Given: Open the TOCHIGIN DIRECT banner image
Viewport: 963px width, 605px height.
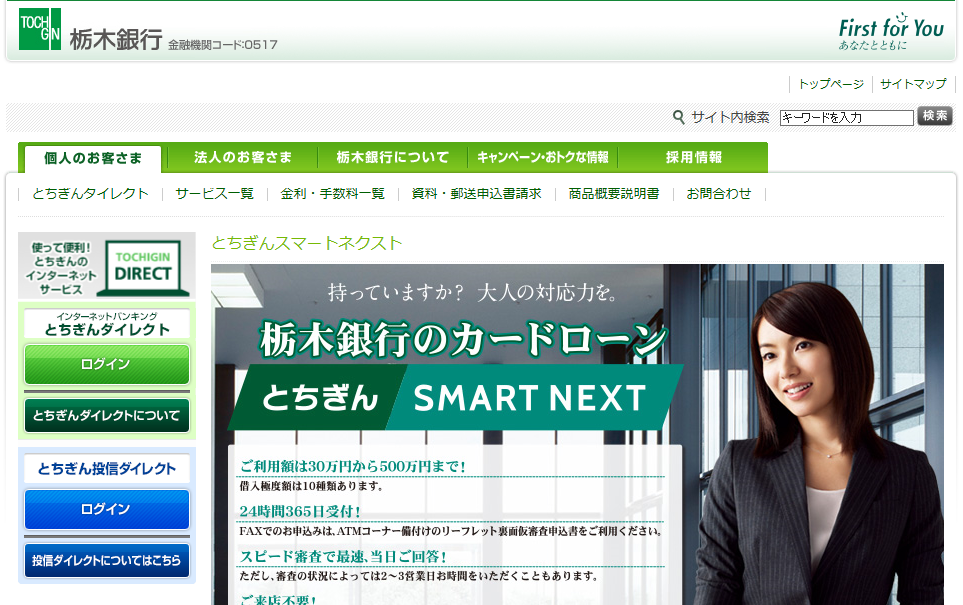Looking at the screenshot, I should tap(107, 265).
